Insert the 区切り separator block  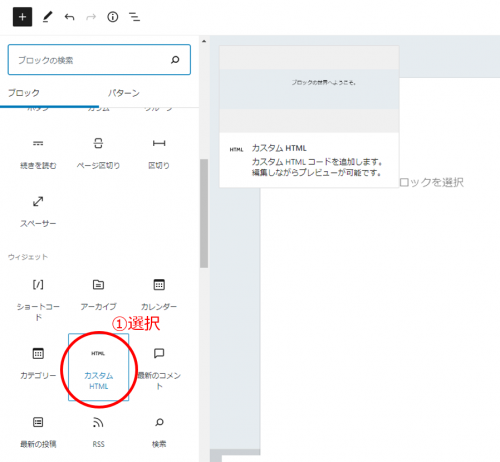pyautogui.click(x=159, y=154)
